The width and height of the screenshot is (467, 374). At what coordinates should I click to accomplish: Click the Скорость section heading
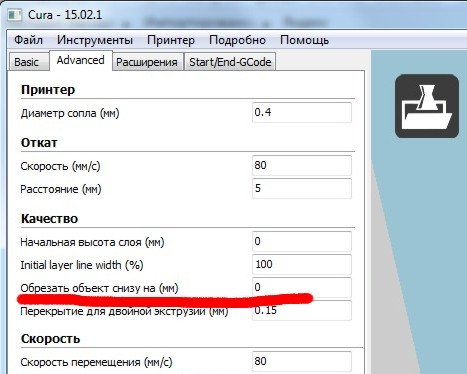[50, 339]
